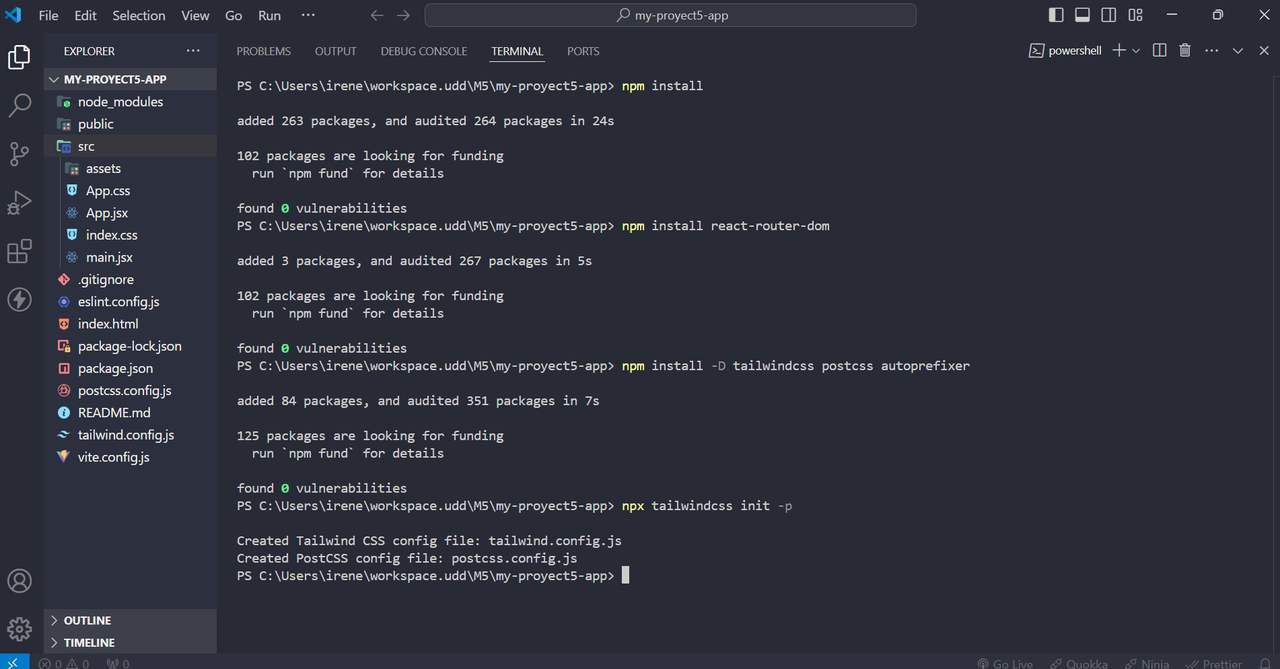The height and width of the screenshot is (669, 1280).
Task: Open Customize Layout icon
Action: click(x=1135, y=15)
